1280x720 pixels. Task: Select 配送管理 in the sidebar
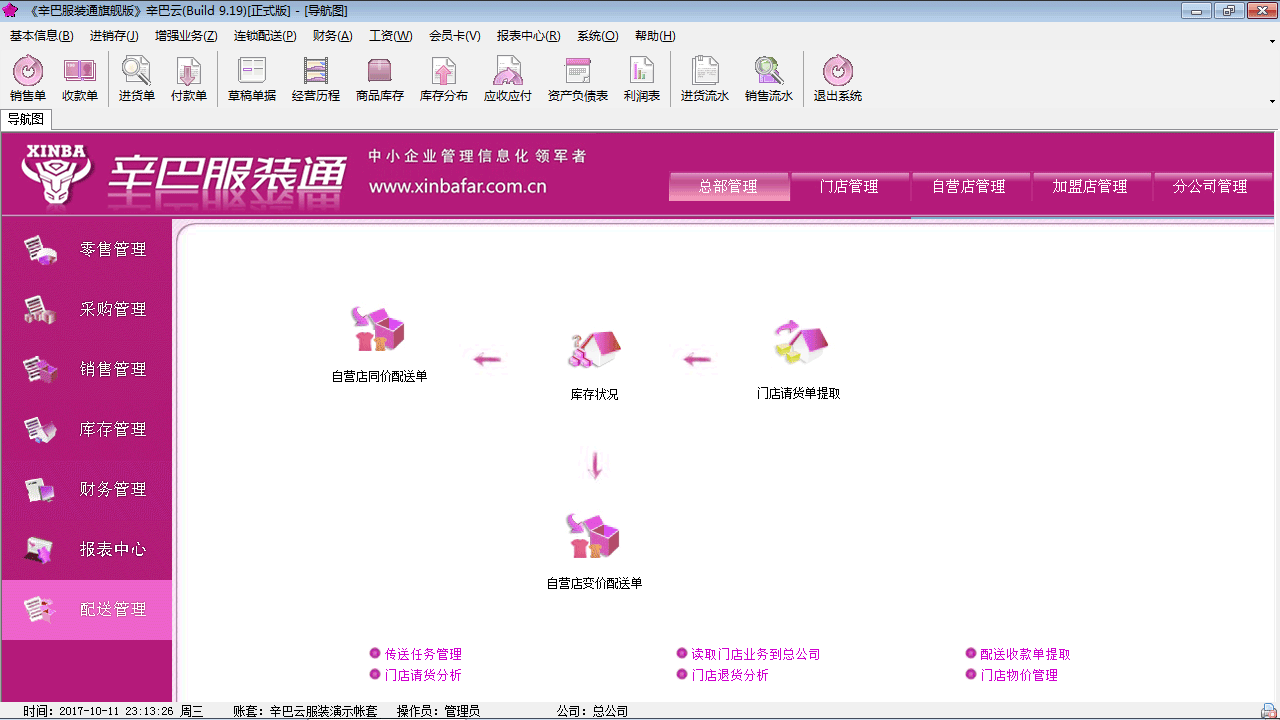pyautogui.click(x=86, y=610)
